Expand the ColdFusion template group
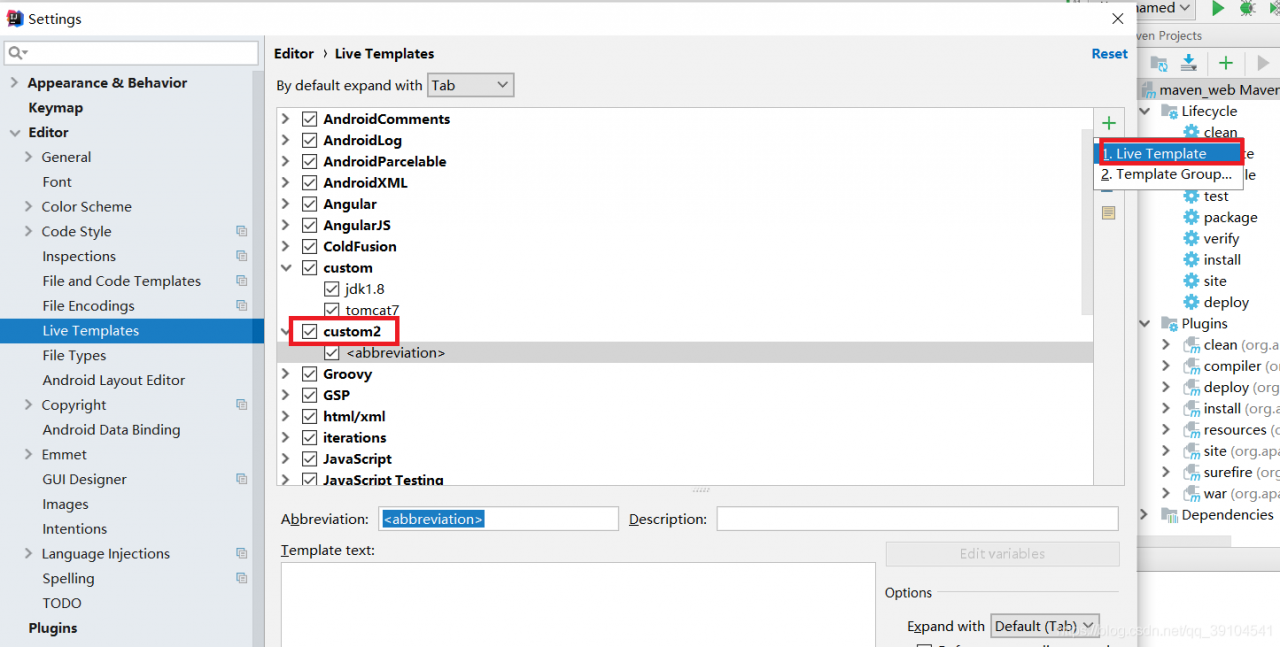The image size is (1280, 647). click(286, 246)
